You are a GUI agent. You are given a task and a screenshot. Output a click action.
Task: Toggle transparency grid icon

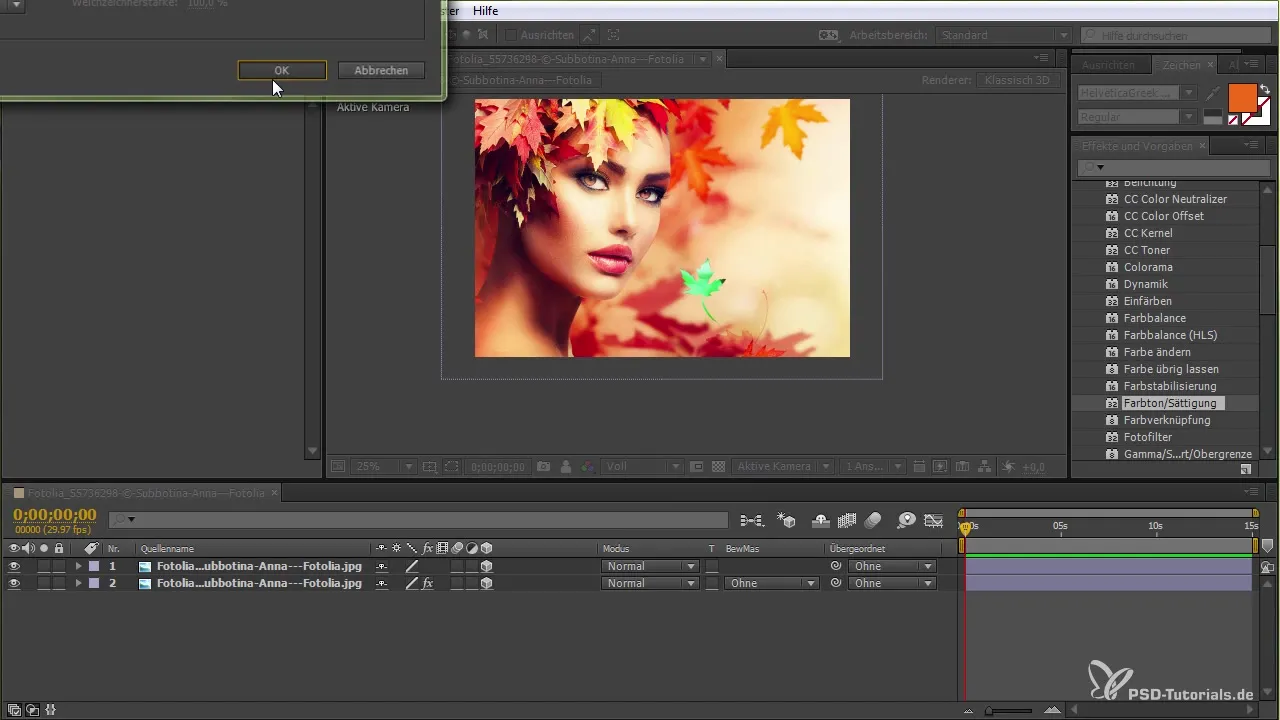click(x=718, y=467)
